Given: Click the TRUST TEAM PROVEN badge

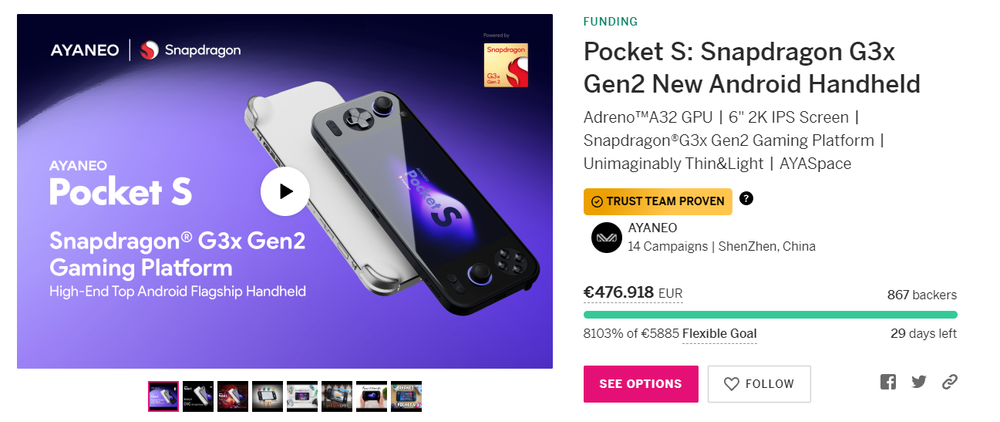Looking at the screenshot, I should coord(658,202).
